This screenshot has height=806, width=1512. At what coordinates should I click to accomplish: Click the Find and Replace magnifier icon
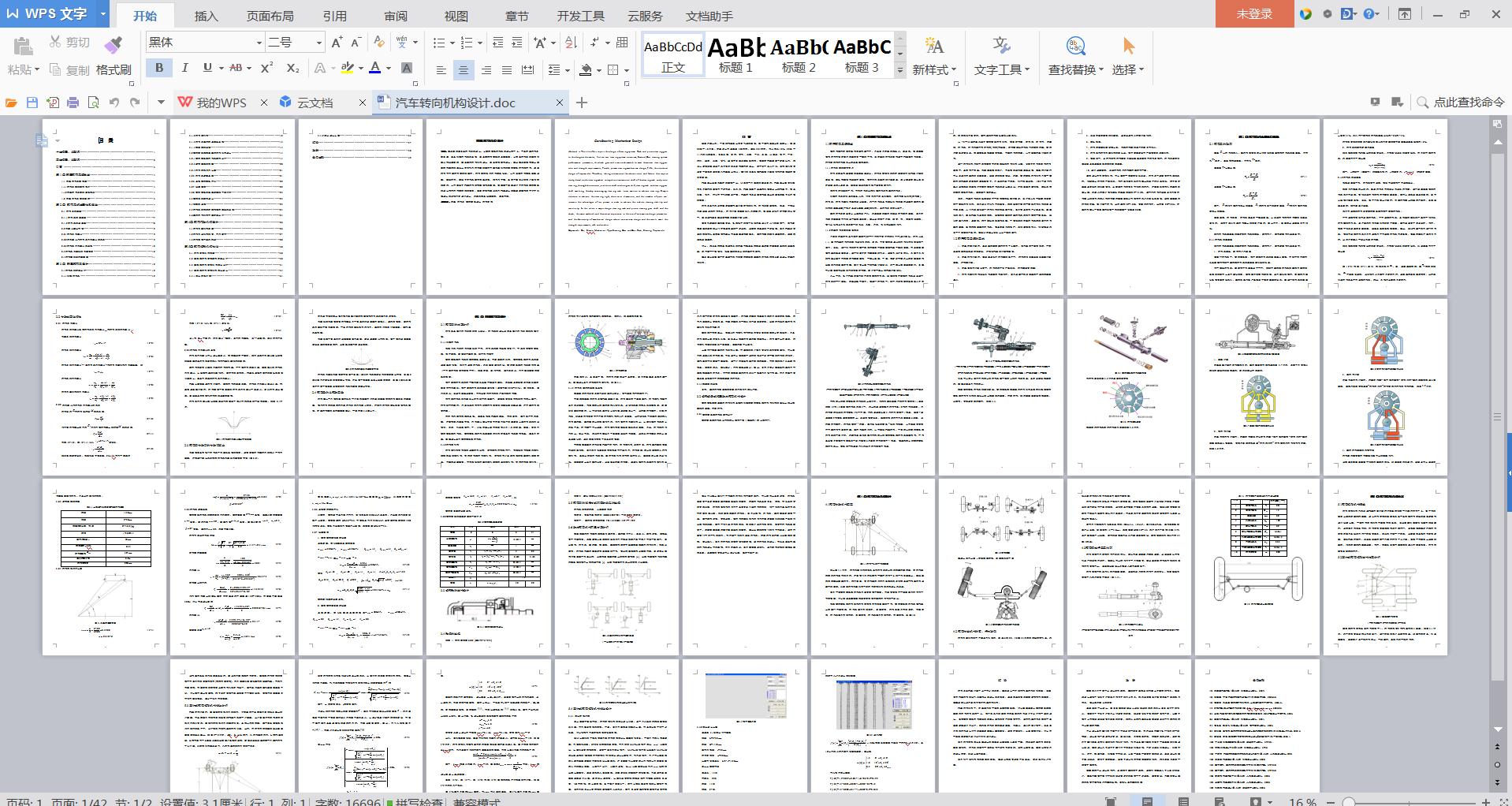point(1075,46)
